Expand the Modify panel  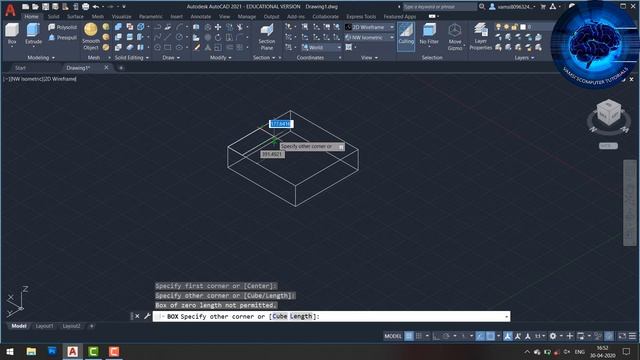[x=221, y=58]
